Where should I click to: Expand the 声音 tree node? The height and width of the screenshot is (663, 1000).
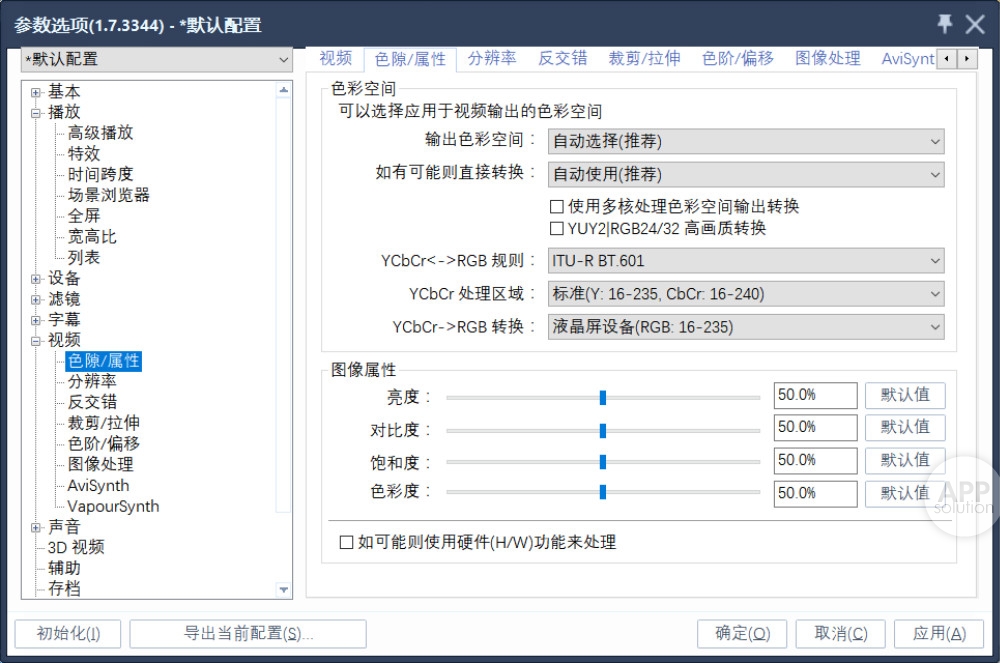37,527
